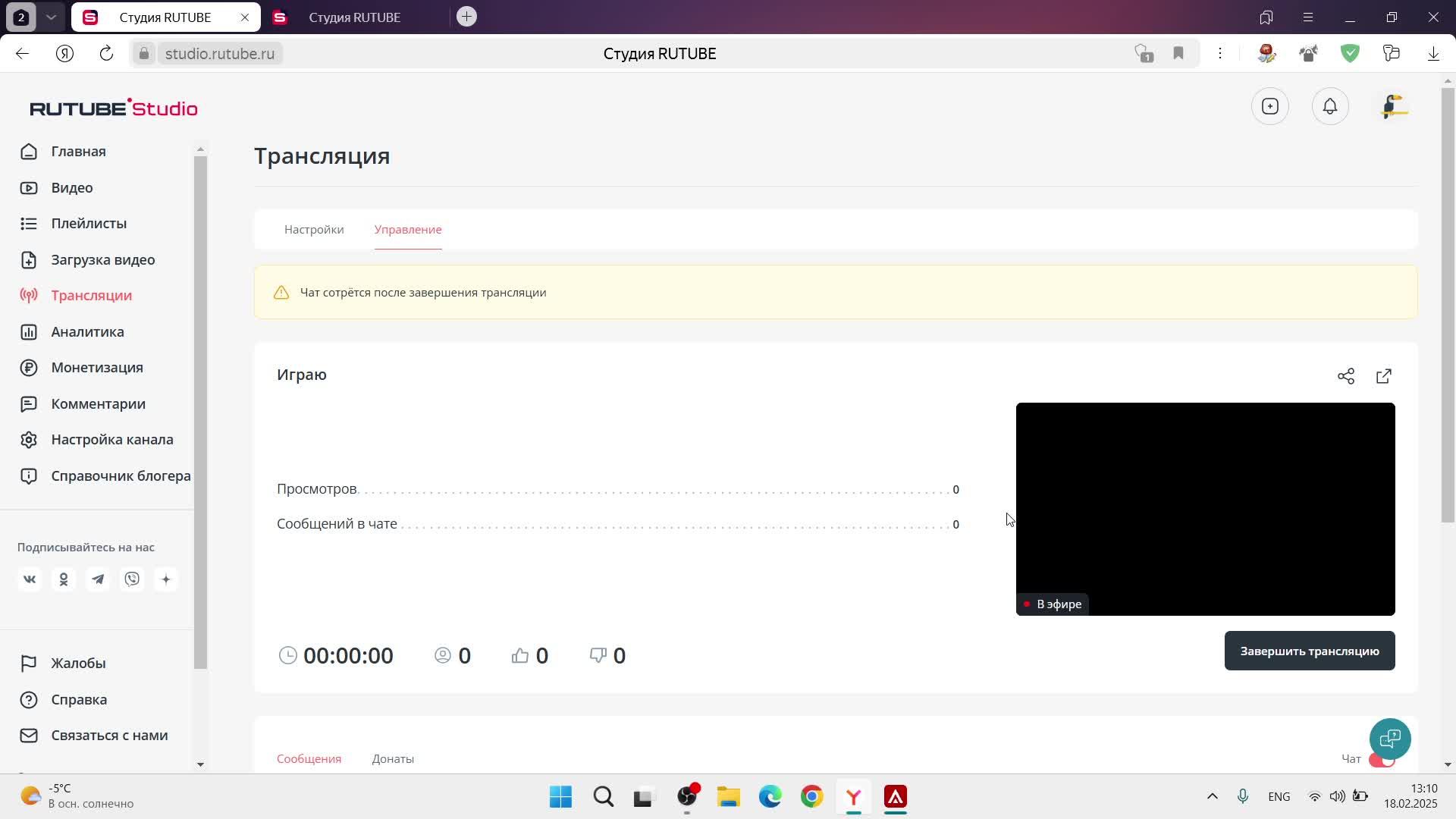1456x819 pixels.
Task: Click the Viber social icon
Action: click(x=132, y=580)
